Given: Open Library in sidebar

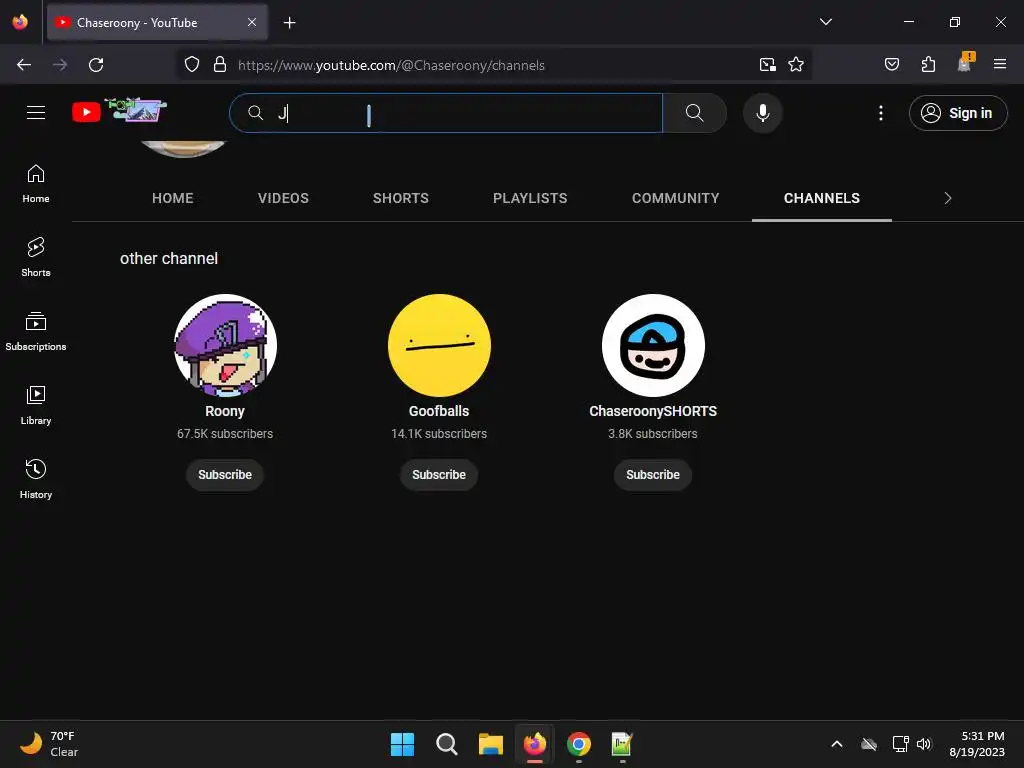Looking at the screenshot, I should pyautogui.click(x=36, y=406).
